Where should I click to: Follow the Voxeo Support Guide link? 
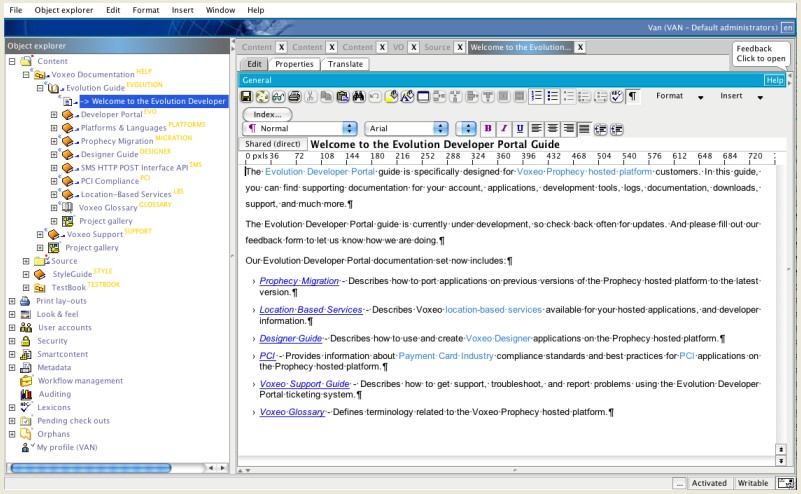click(304, 384)
